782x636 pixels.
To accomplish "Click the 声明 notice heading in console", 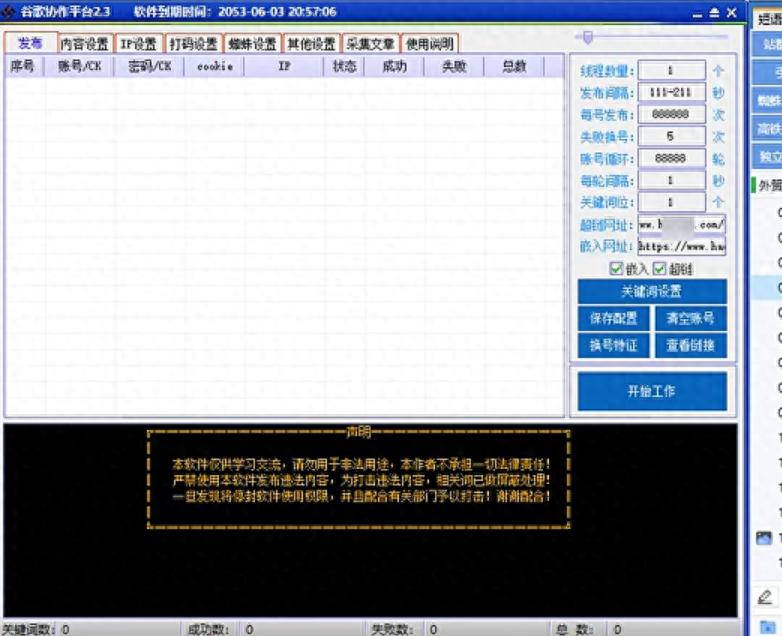I will [359, 432].
